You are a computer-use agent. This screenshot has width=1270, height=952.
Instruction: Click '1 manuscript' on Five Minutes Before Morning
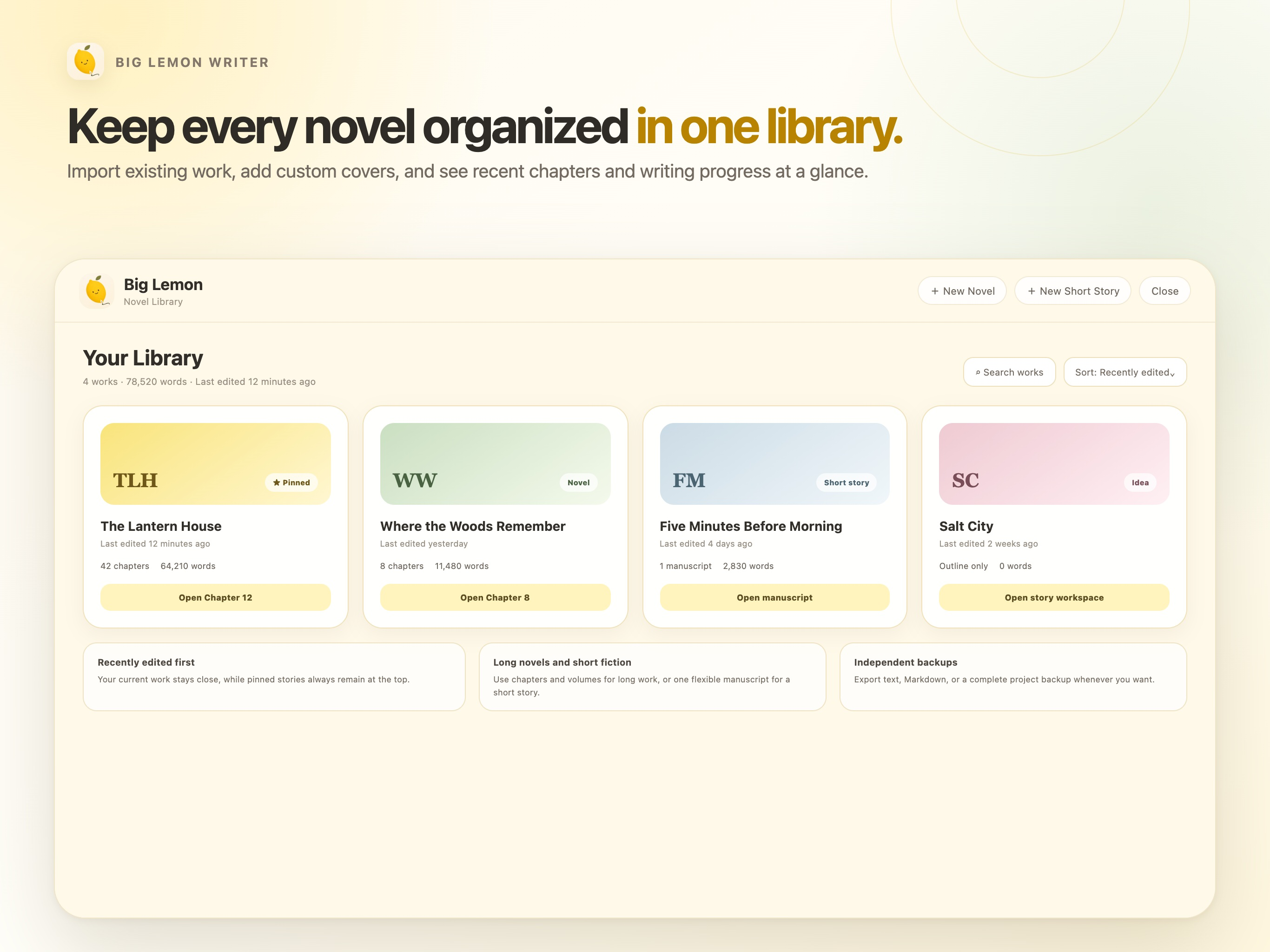(686, 566)
